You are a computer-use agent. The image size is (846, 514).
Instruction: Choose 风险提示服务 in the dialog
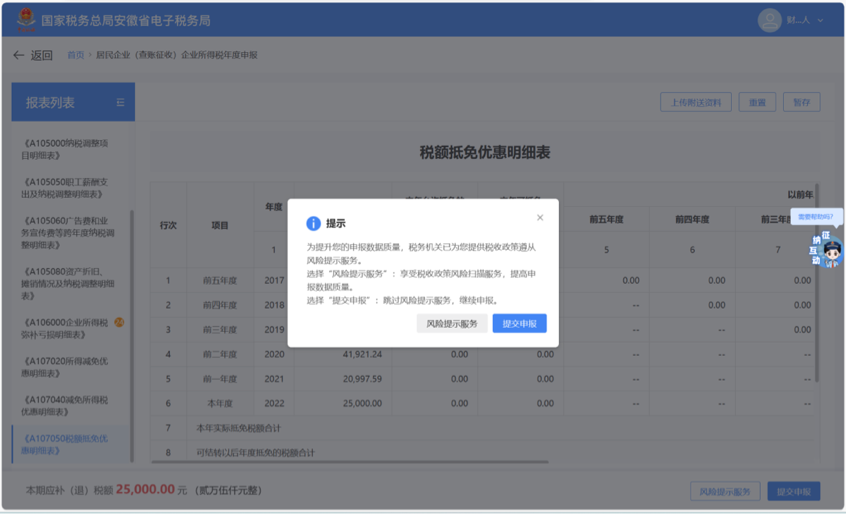452,324
